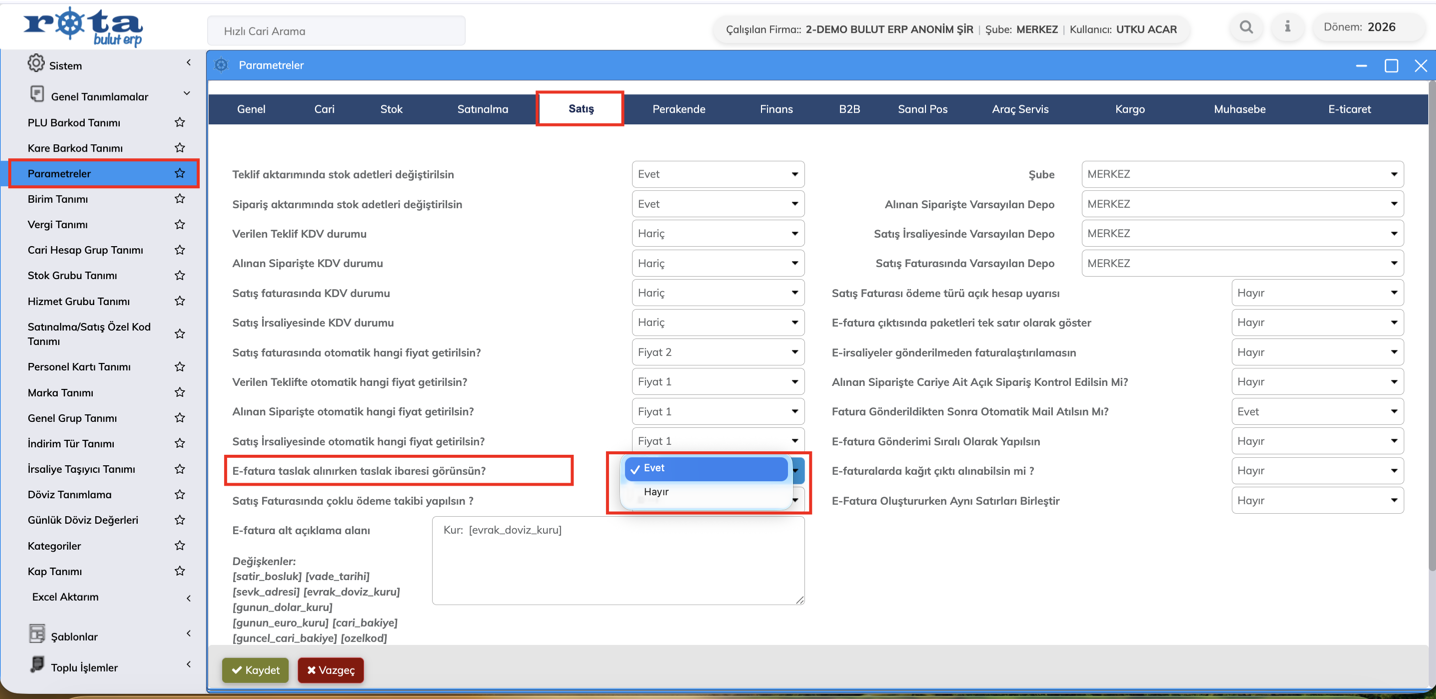Open the info icon in top bar

(1287, 28)
